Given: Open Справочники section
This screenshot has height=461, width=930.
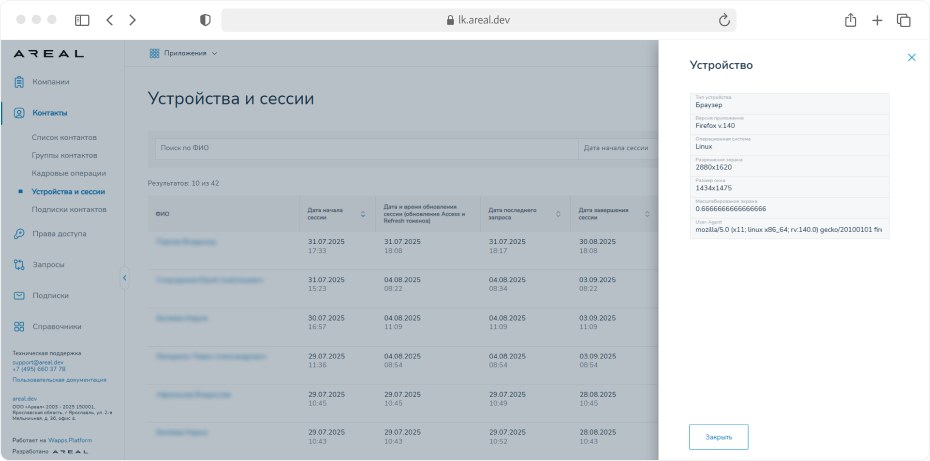Looking at the screenshot, I should [x=57, y=326].
